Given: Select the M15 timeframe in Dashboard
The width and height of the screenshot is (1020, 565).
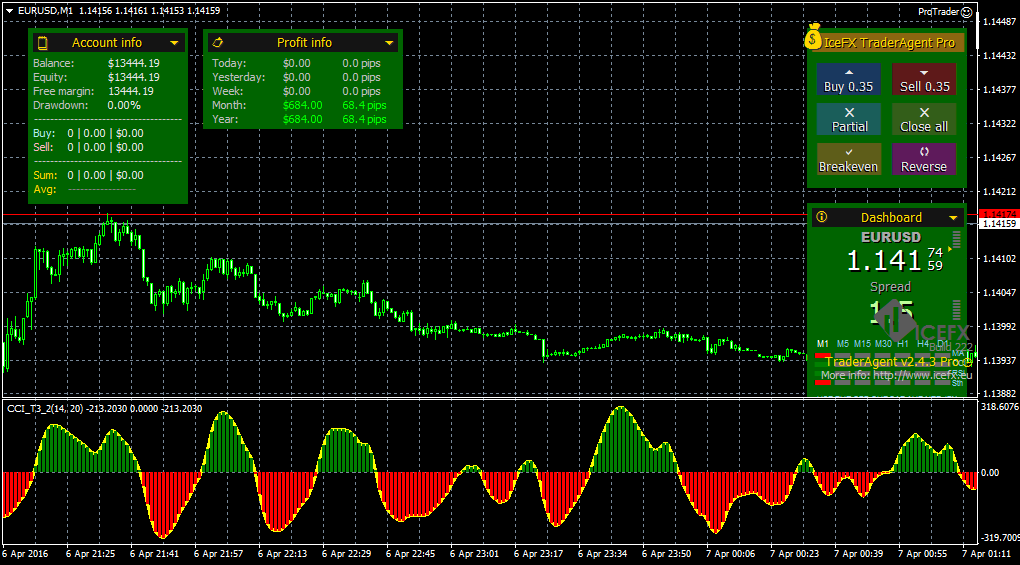Looking at the screenshot, I should point(862,343).
